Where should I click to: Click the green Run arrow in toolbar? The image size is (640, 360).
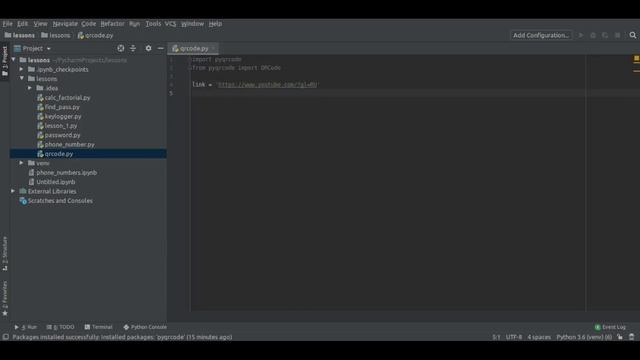point(581,35)
